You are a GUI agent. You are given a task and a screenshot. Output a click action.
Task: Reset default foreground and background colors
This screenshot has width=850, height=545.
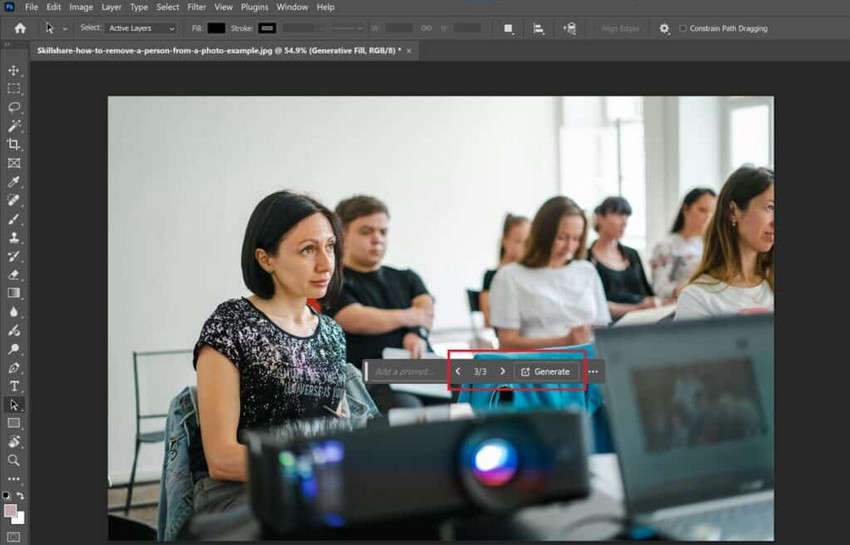[6, 496]
